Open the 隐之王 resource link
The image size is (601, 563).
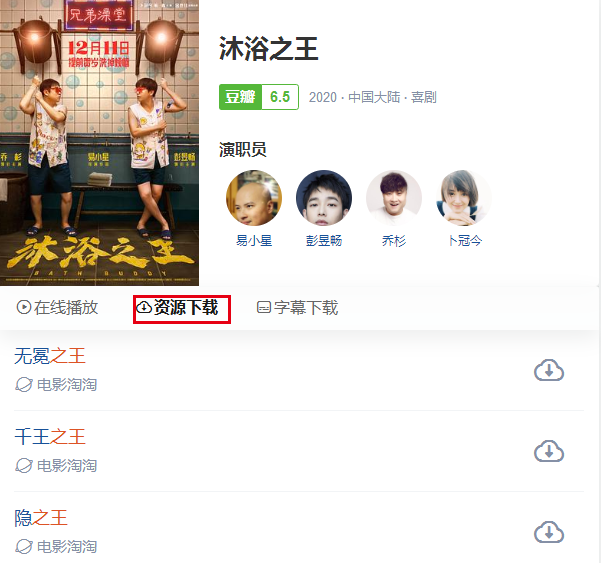tap(41, 517)
